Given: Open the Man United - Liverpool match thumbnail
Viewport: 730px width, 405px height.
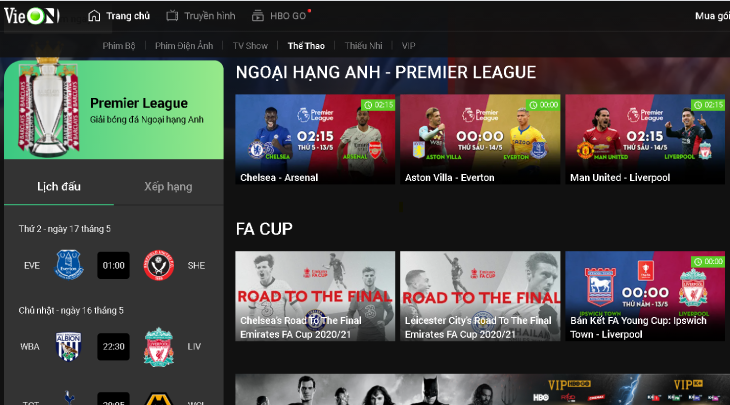Looking at the screenshot, I should coord(645,139).
